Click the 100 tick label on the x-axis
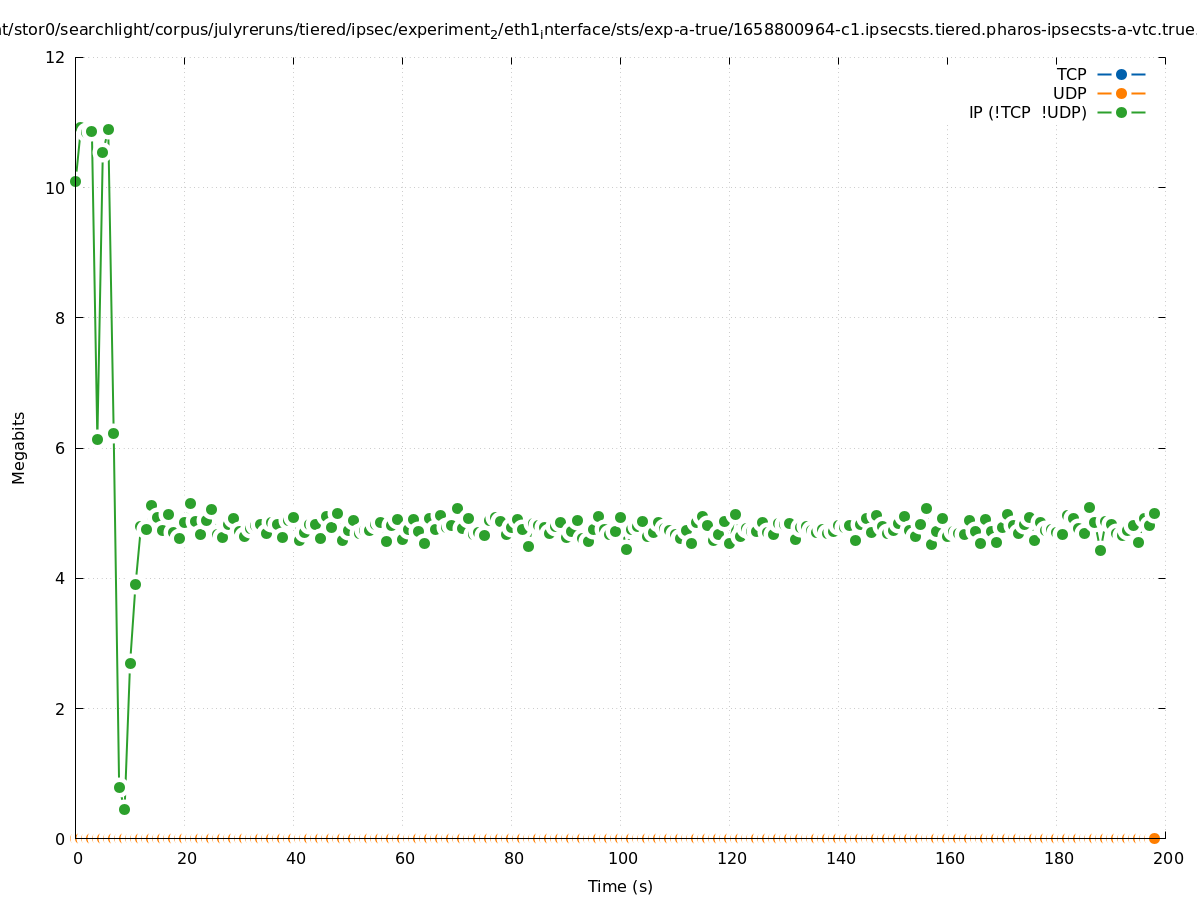This screenshot has height=900, width=1197. pyautogui.click(x=622, y=858)
